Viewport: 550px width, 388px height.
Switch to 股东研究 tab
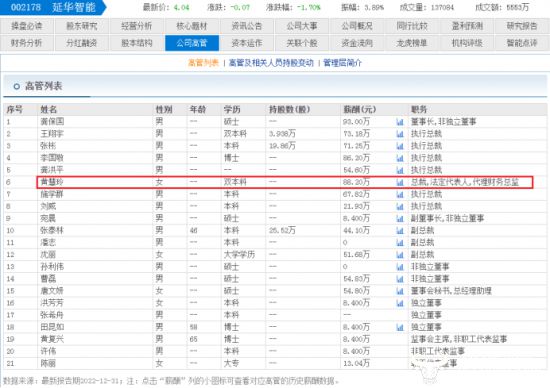point(82,26)
